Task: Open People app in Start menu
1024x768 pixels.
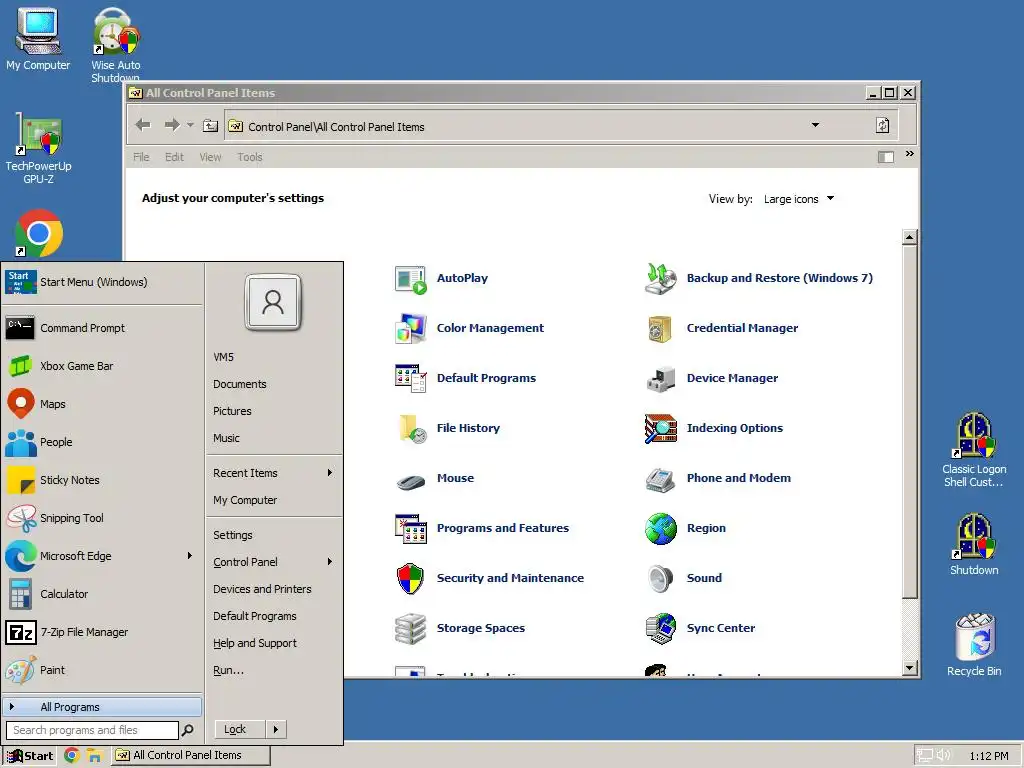Action: pos(103,441)
